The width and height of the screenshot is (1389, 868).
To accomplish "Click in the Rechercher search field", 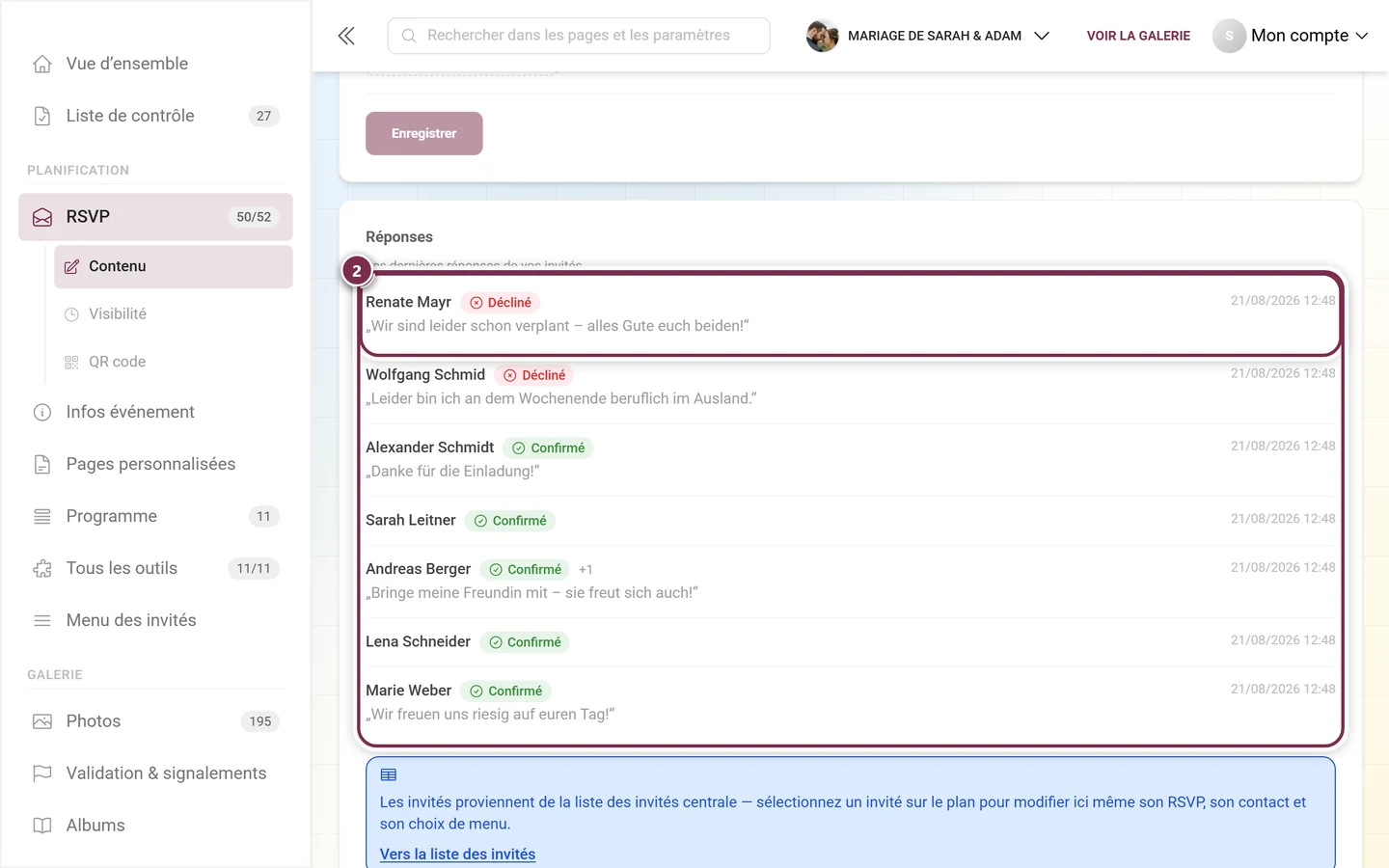I will tap(579, 36).
